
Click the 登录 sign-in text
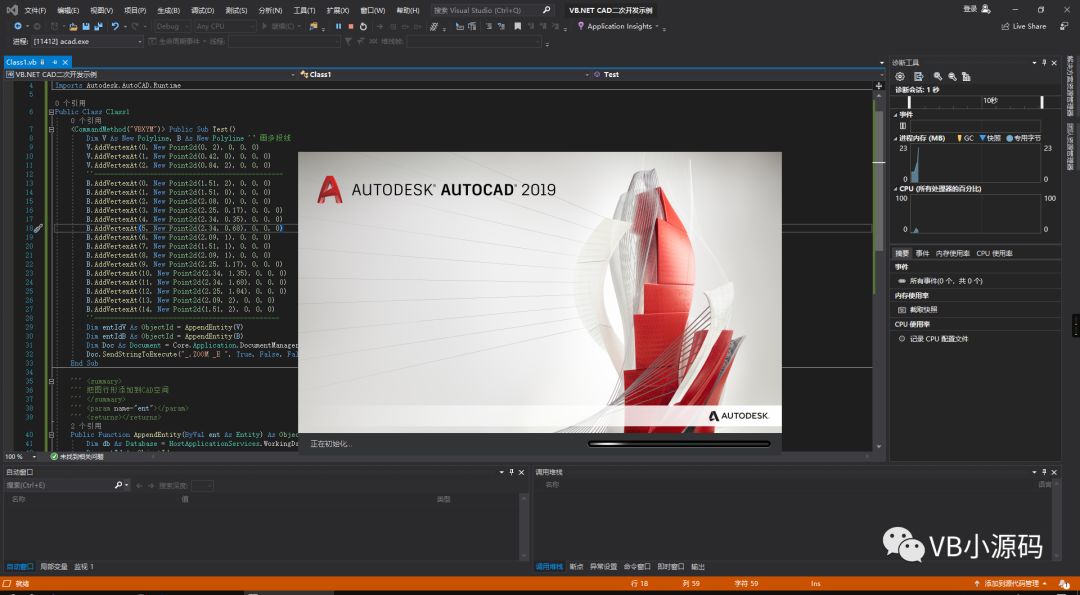click(970, 9)
